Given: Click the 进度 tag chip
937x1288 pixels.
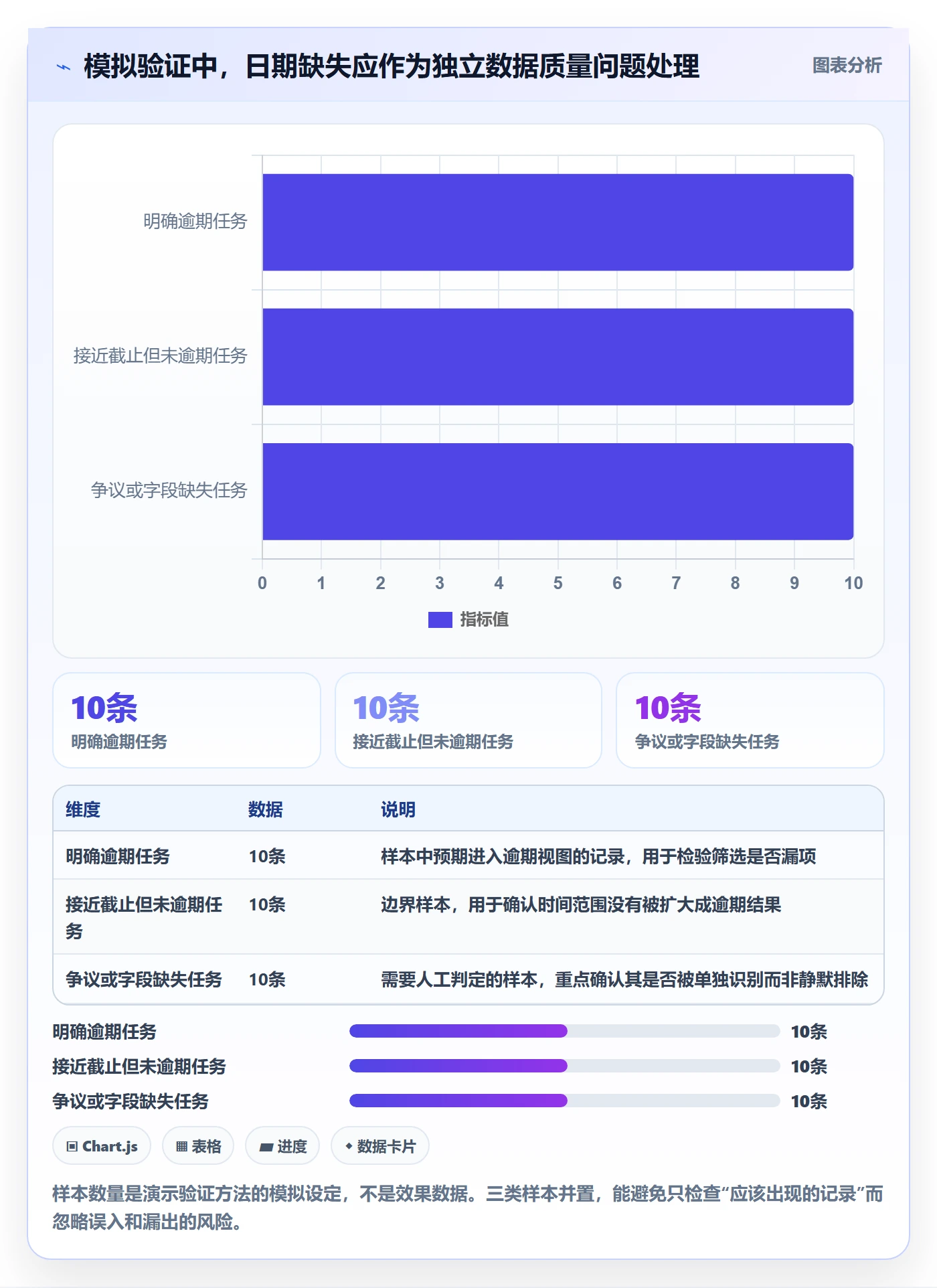Looking at the screenshot, I should coord(282,1146).
